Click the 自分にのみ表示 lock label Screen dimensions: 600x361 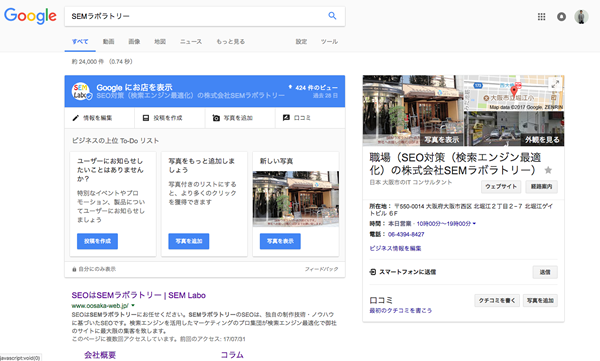[x=94, y=269]
